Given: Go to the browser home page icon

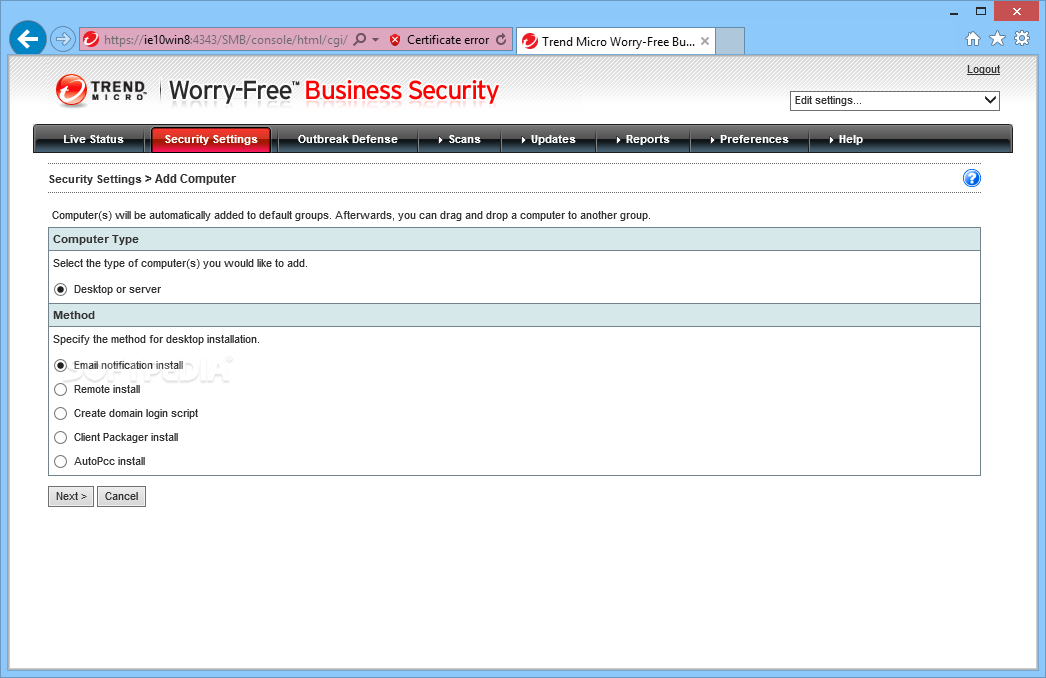Looking at the screenshot, I should [x=973, y=39].
